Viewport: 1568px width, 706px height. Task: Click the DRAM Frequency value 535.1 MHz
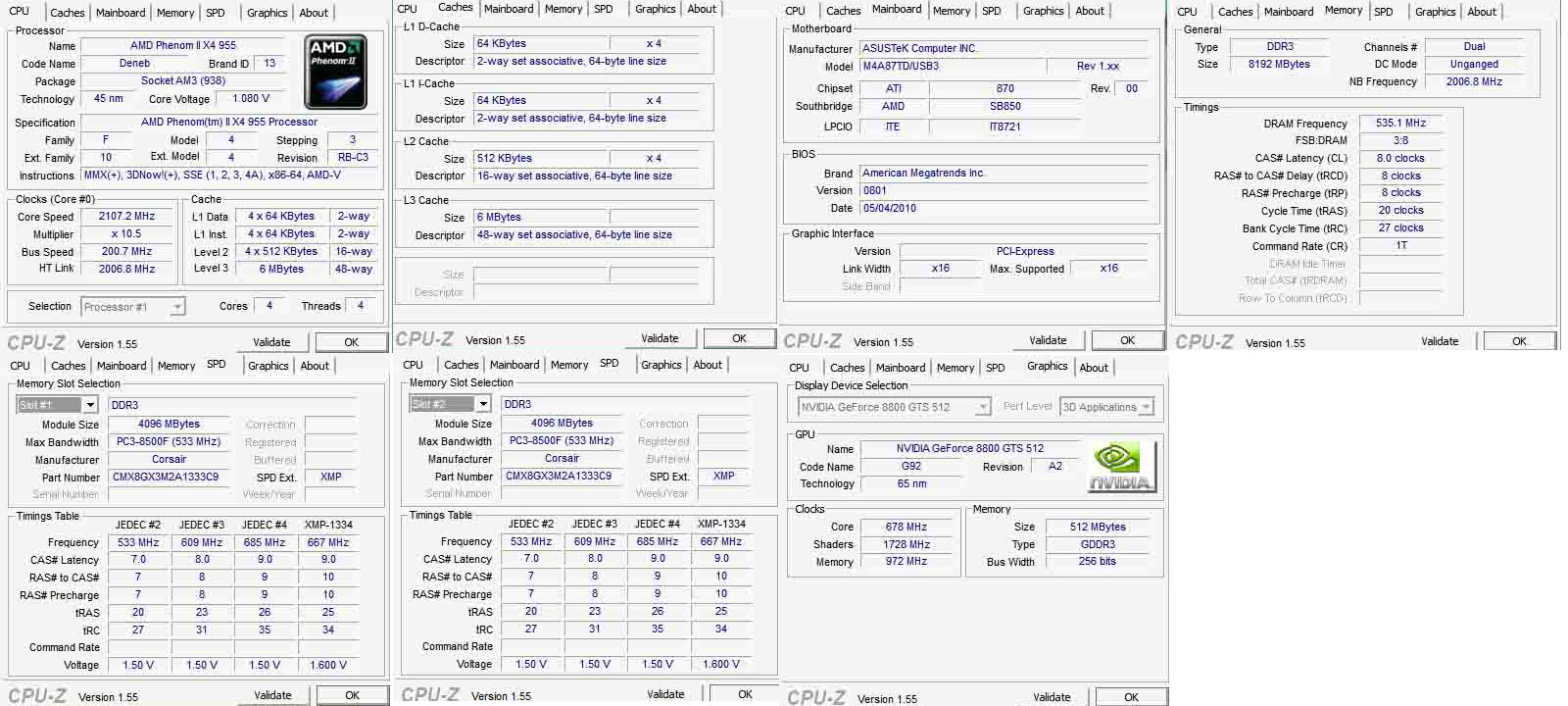pos(1401,124)
